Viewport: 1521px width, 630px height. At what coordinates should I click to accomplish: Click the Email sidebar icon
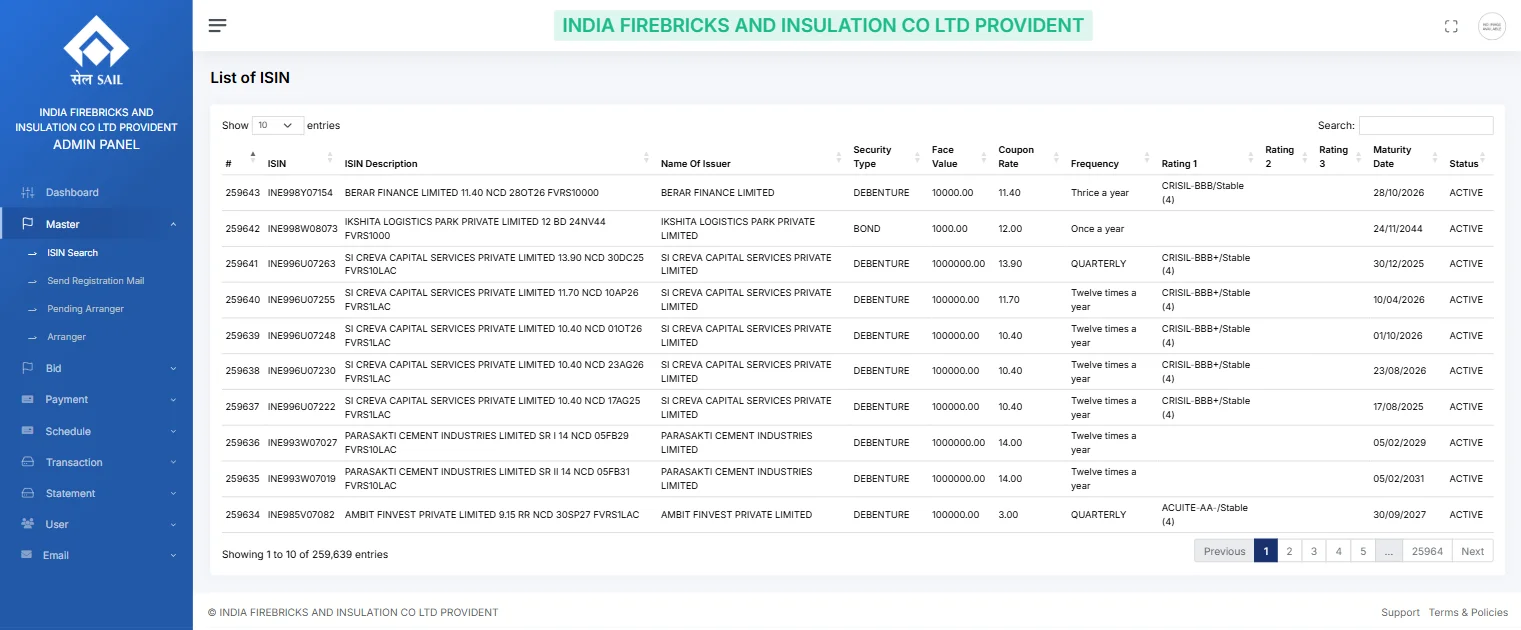pos(28,555)
